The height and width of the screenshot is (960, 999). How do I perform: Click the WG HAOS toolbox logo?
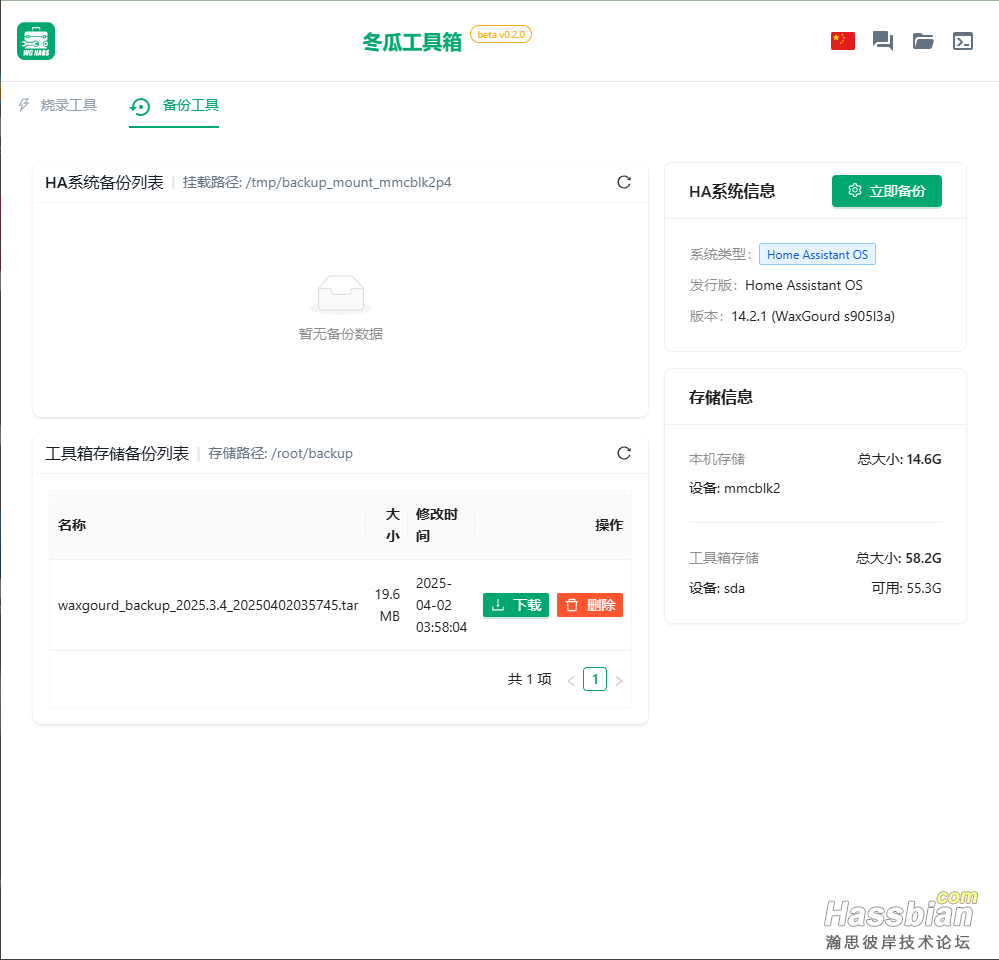(36, 41)
